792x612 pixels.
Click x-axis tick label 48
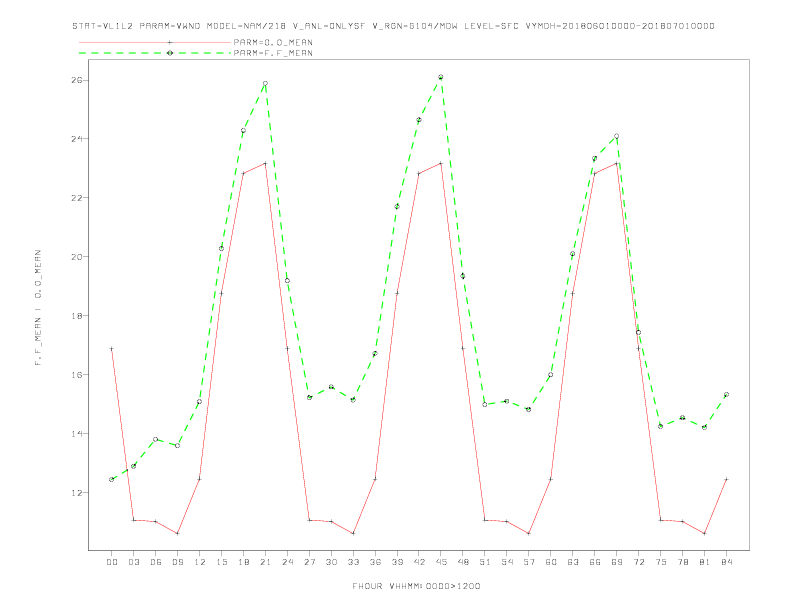(x=463, y=562)
